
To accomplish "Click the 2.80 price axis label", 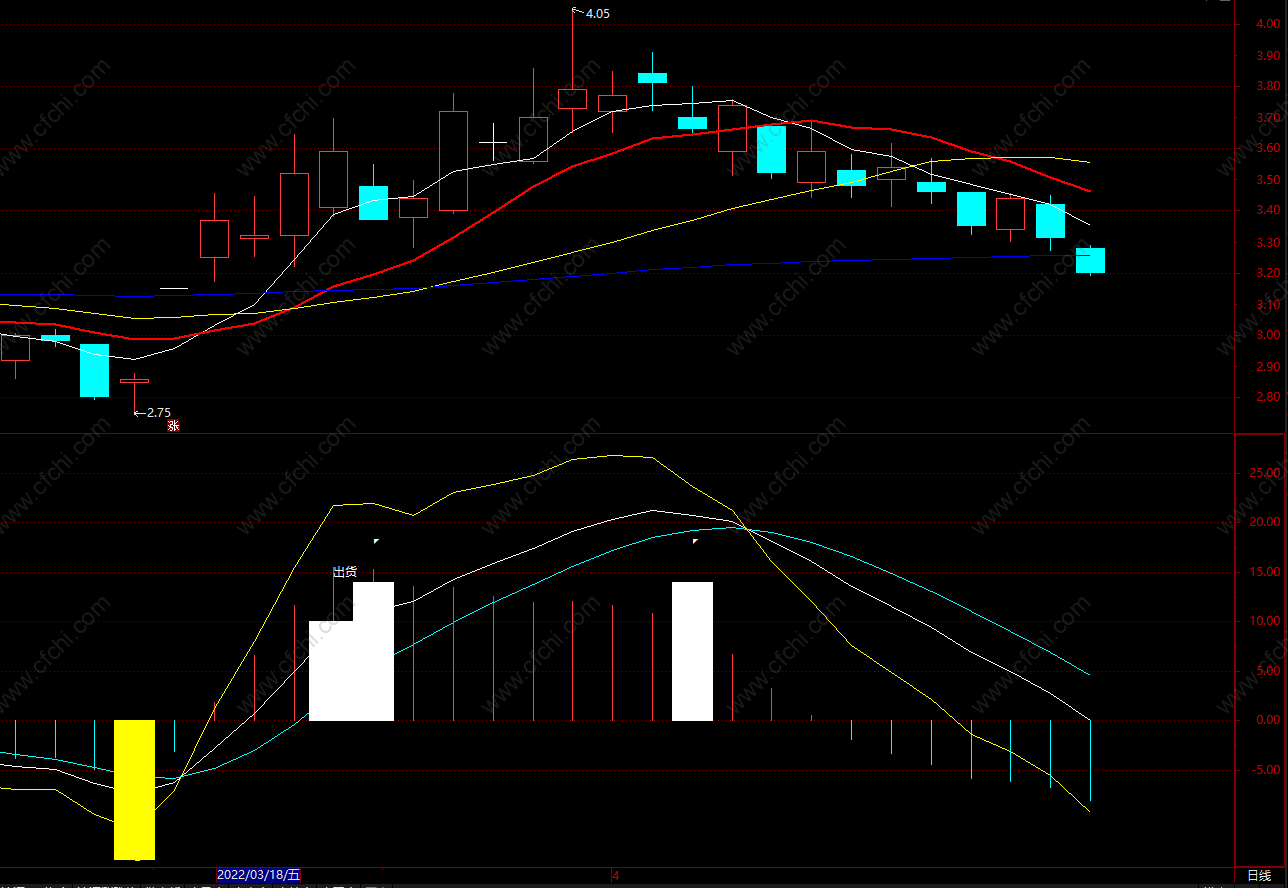I will pyautogui.click(x=1268, y=397).
